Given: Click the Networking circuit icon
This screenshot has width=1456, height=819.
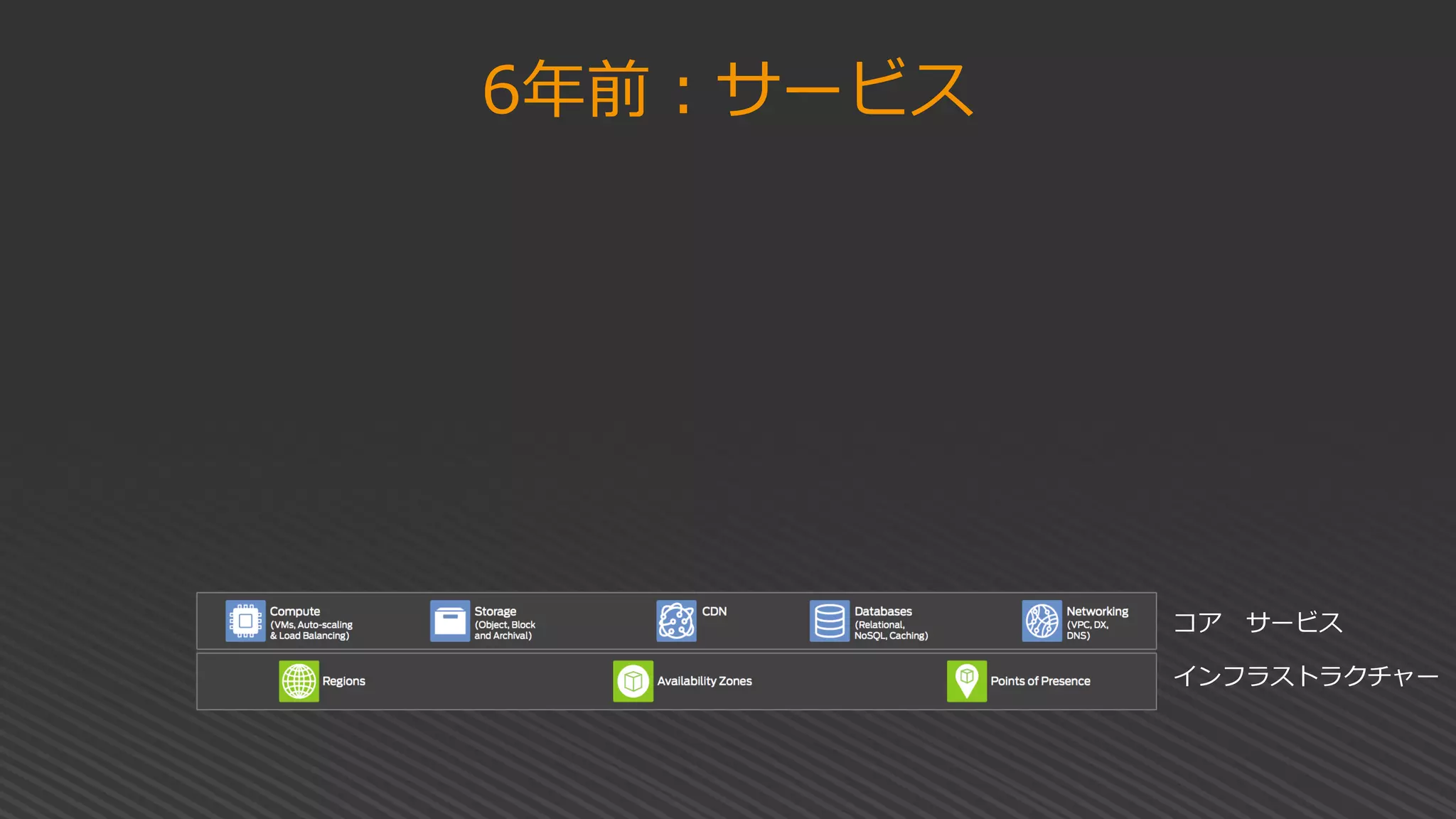Looking at the screenshot, I should pyautogui.click(x=1042, y=621).
